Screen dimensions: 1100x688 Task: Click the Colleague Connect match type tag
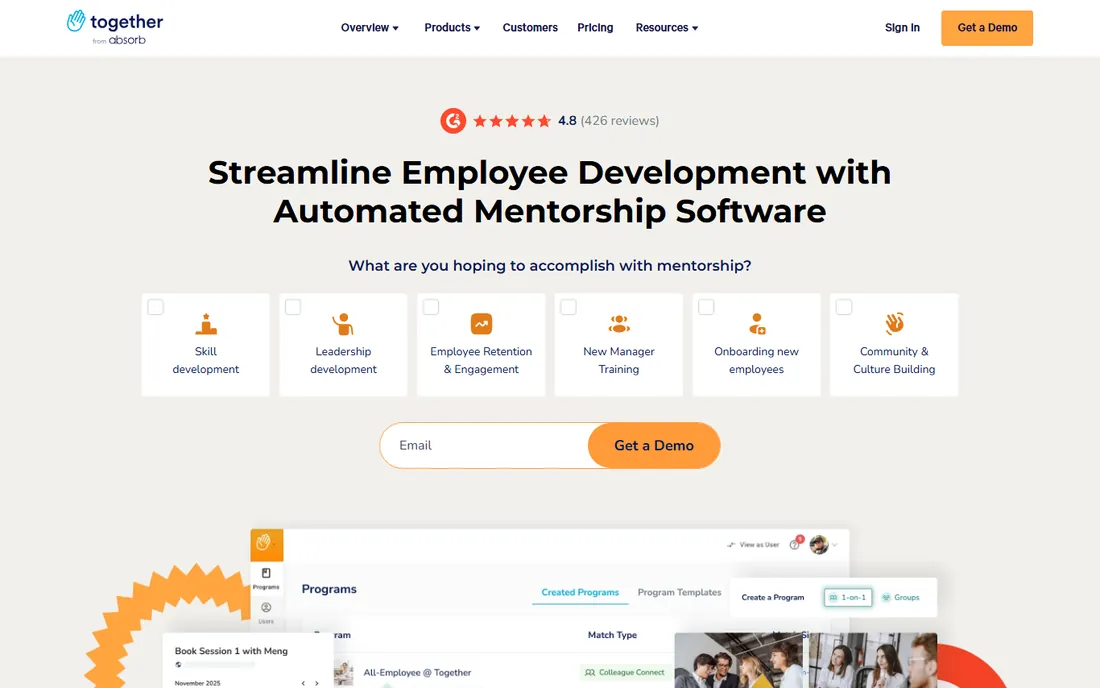click(624, 673)
